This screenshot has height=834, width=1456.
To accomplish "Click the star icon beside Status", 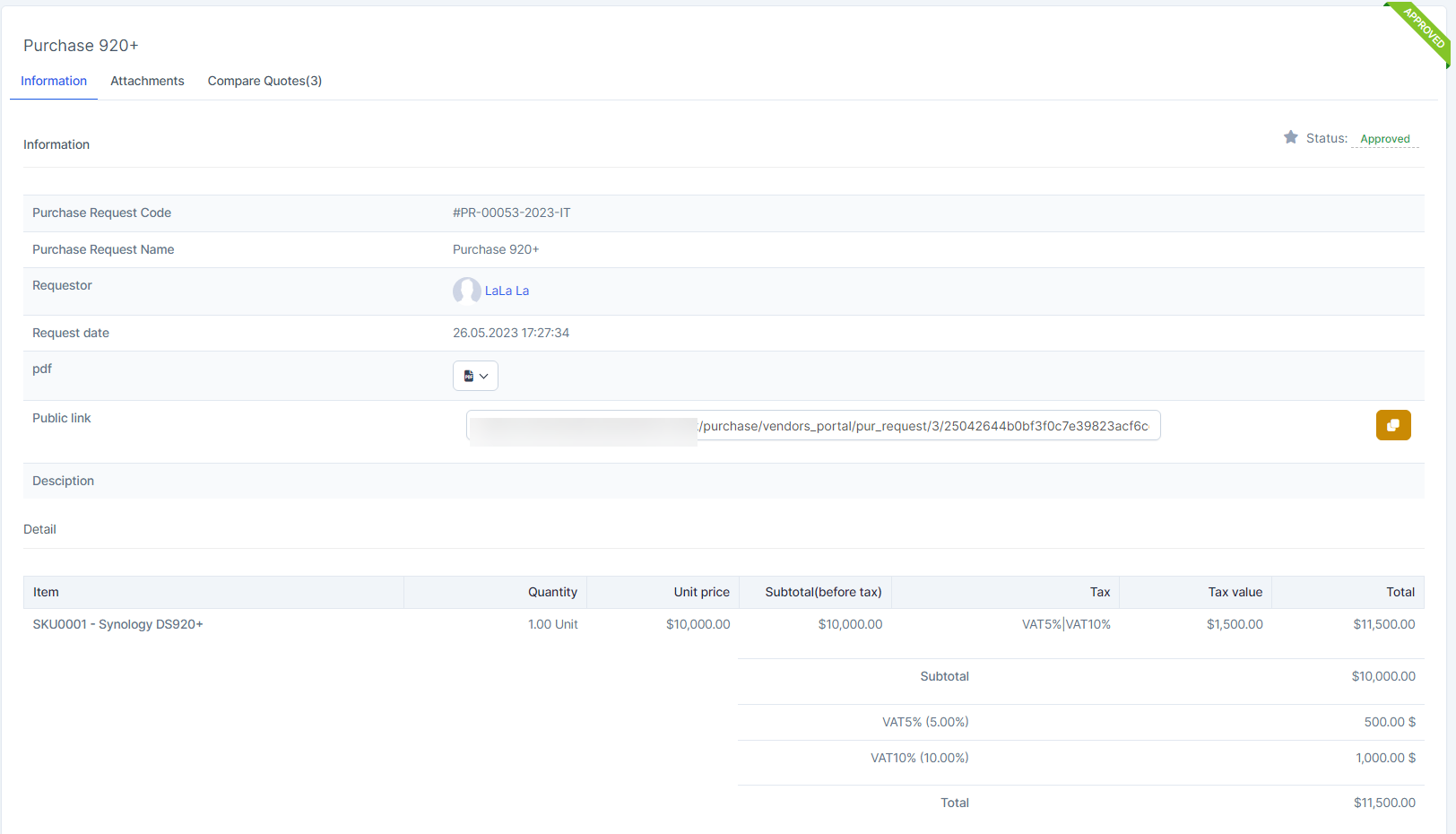I will coord(1290,137).
